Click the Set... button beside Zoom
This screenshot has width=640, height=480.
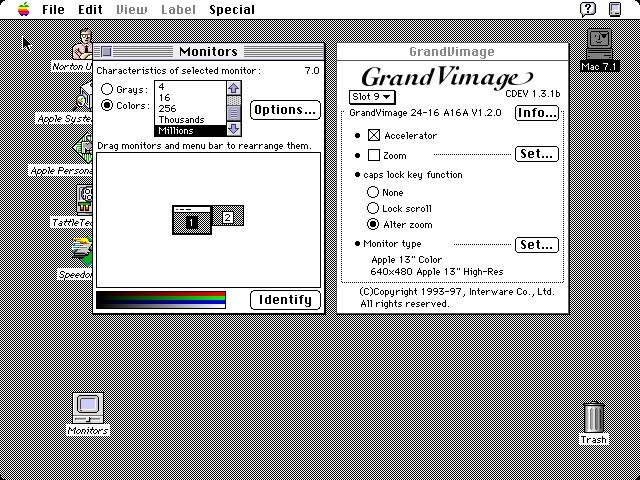pyautogui.click(x=537, y=154)
